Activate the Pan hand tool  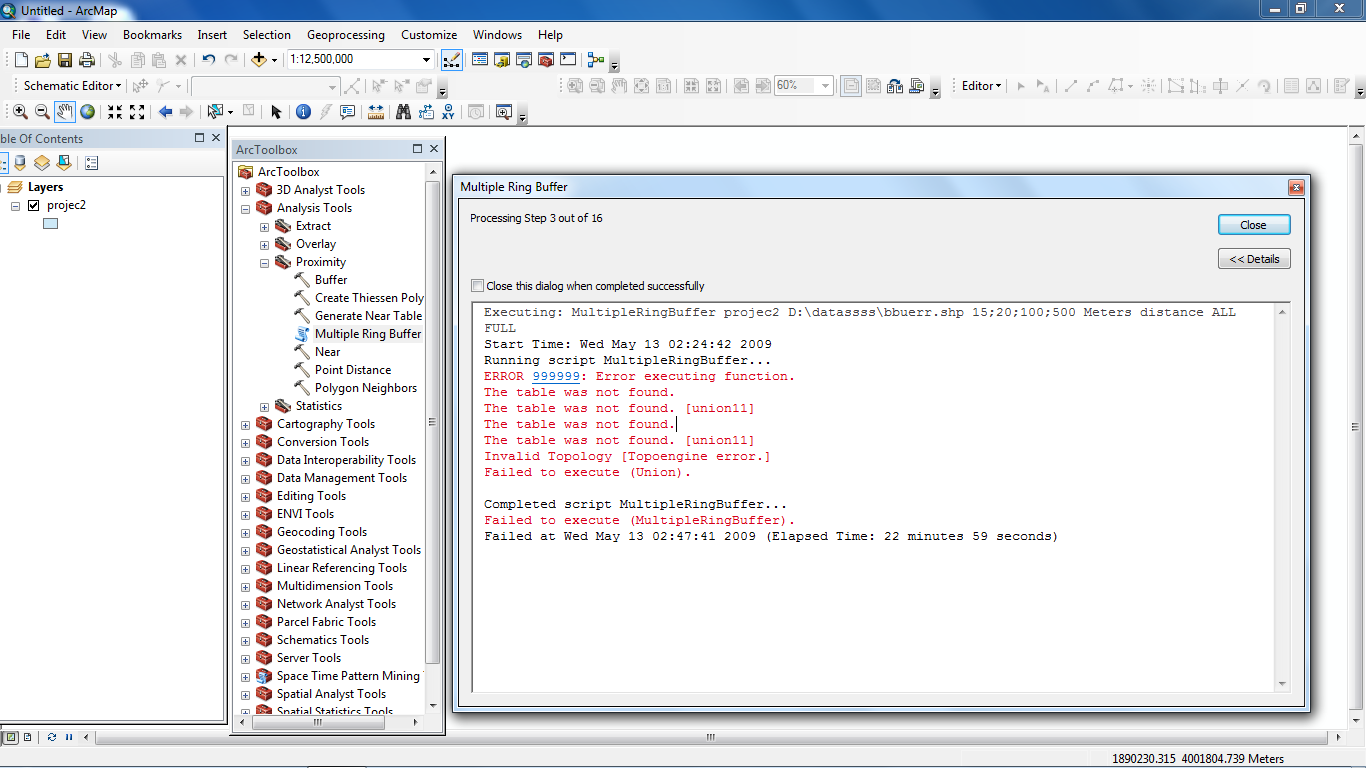[65, 112]
